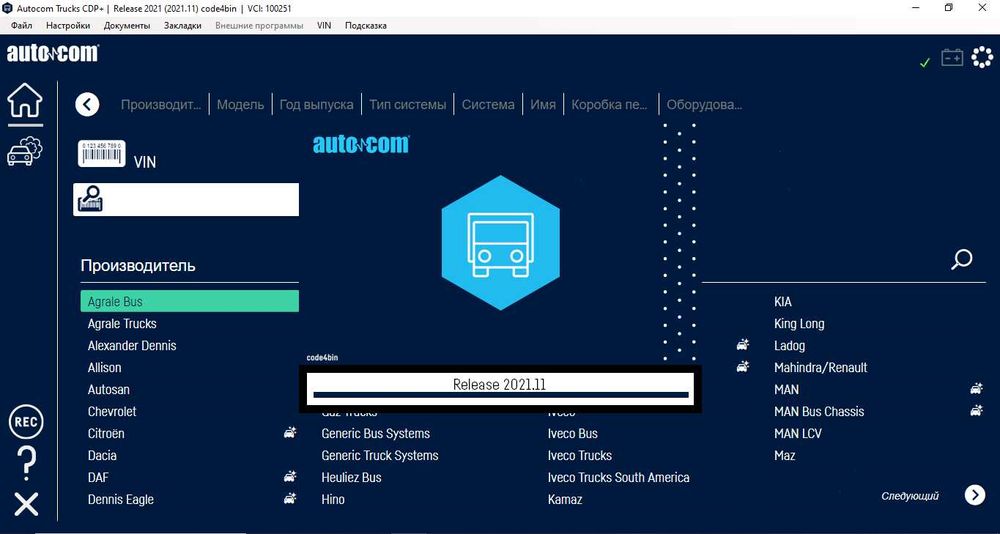The image size is (1000, 534).
Task: Select Autosan manufacturer
Action: pyautogui.click(x=108, y=389)
